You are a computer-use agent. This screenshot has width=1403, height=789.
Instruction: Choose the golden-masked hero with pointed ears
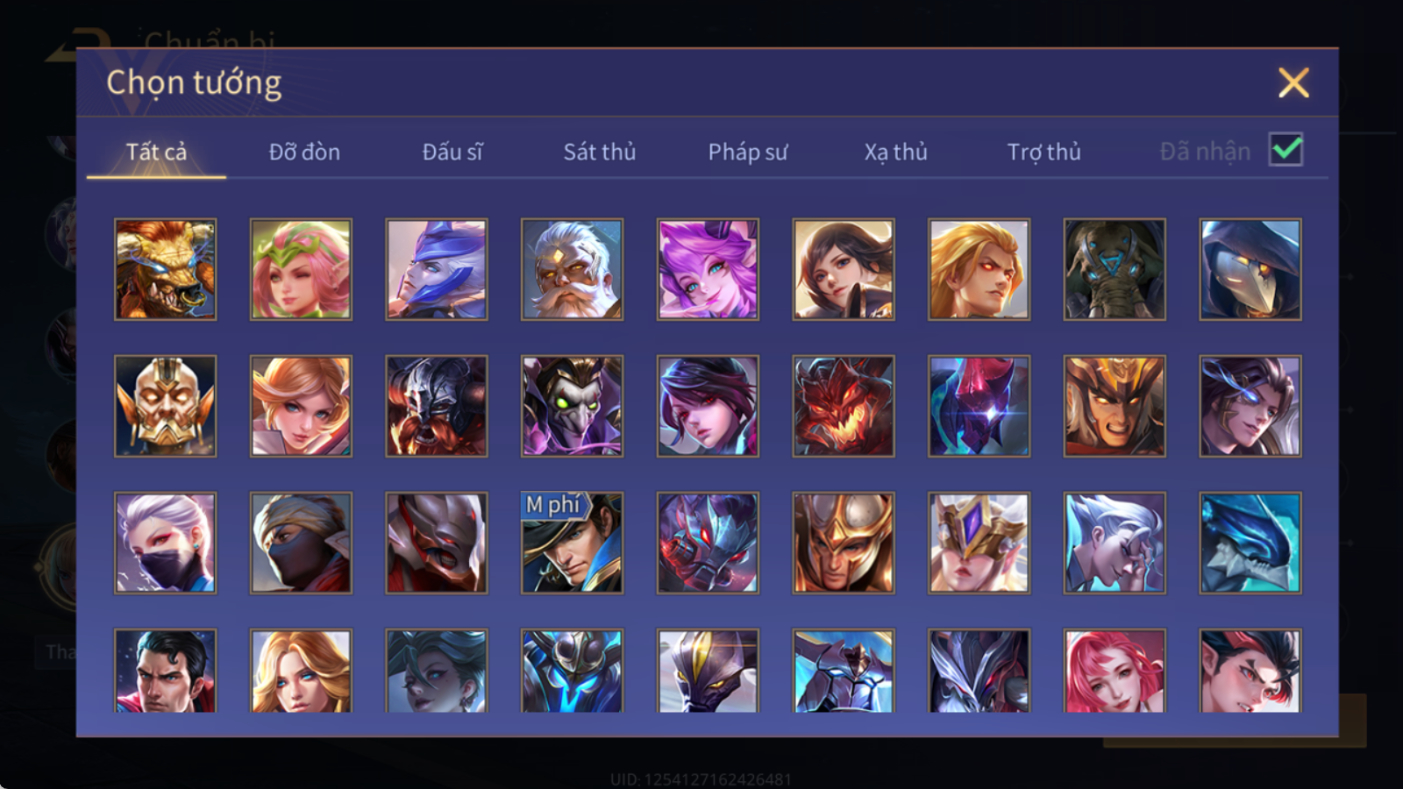coord(165,406)
